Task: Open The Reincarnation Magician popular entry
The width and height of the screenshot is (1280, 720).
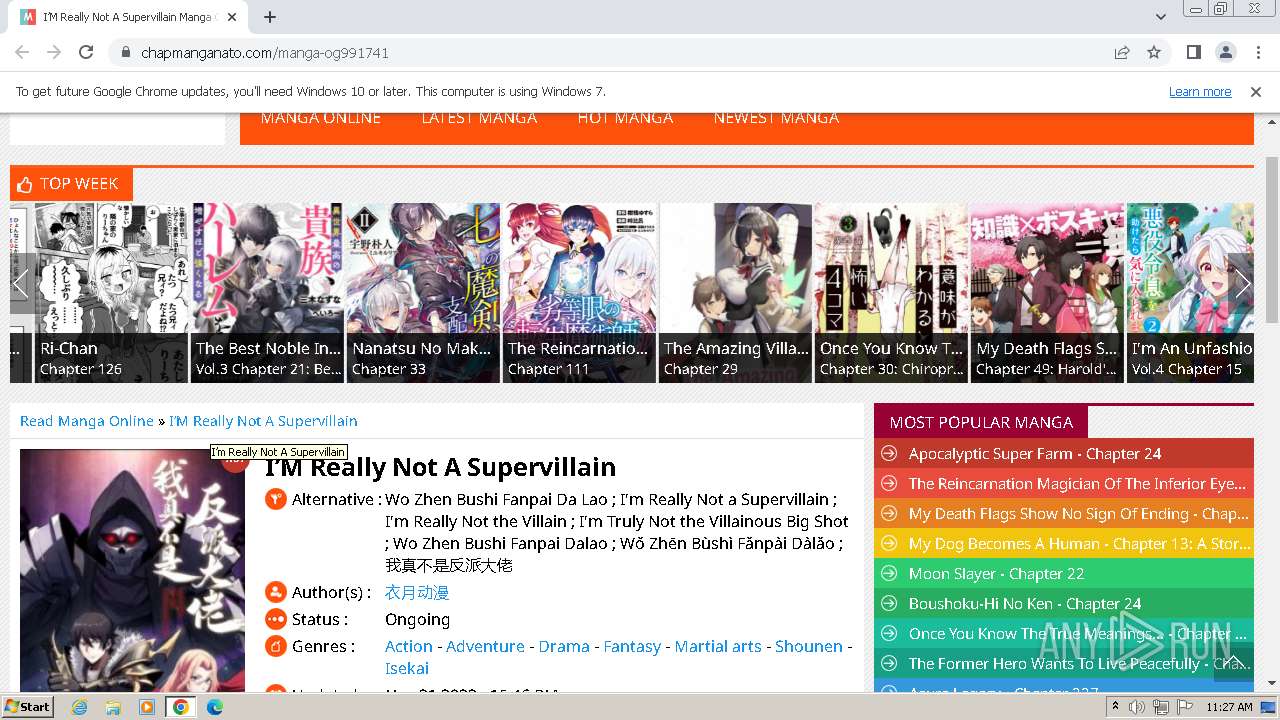Action: point(1077,484)
